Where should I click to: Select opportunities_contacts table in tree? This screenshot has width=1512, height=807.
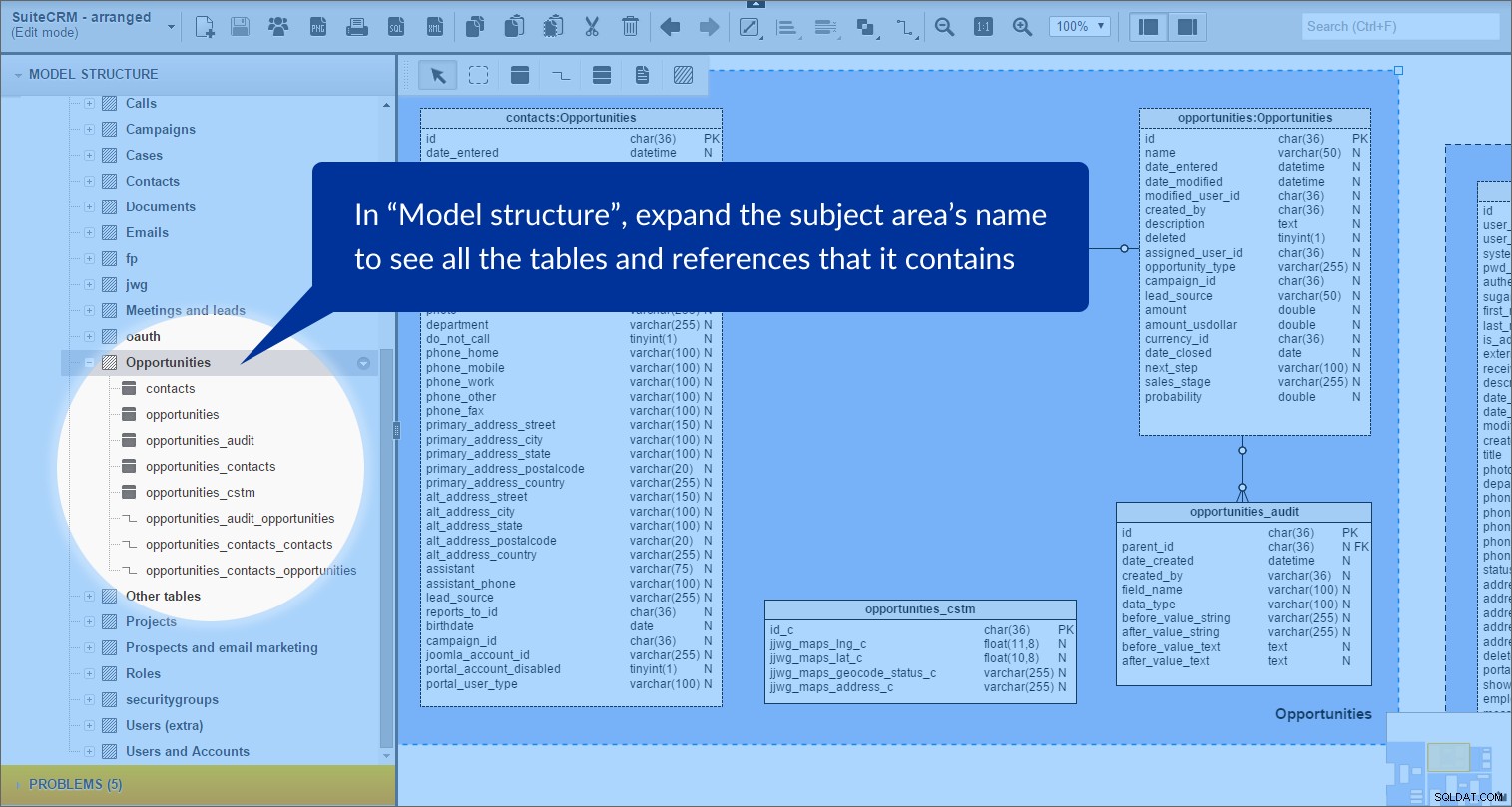[x=211, y=467]
